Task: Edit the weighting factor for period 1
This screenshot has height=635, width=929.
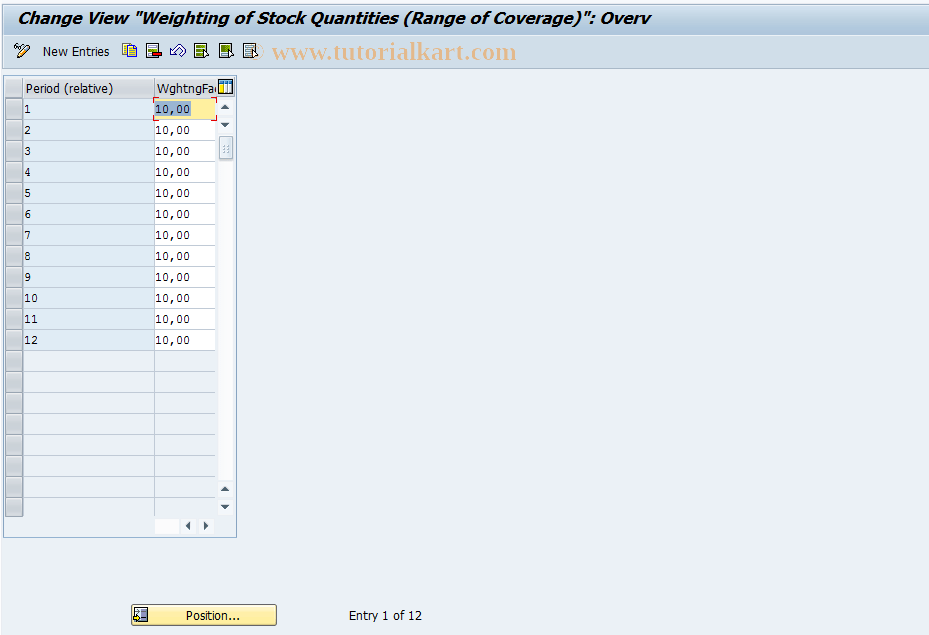Action: coord(183,109)
